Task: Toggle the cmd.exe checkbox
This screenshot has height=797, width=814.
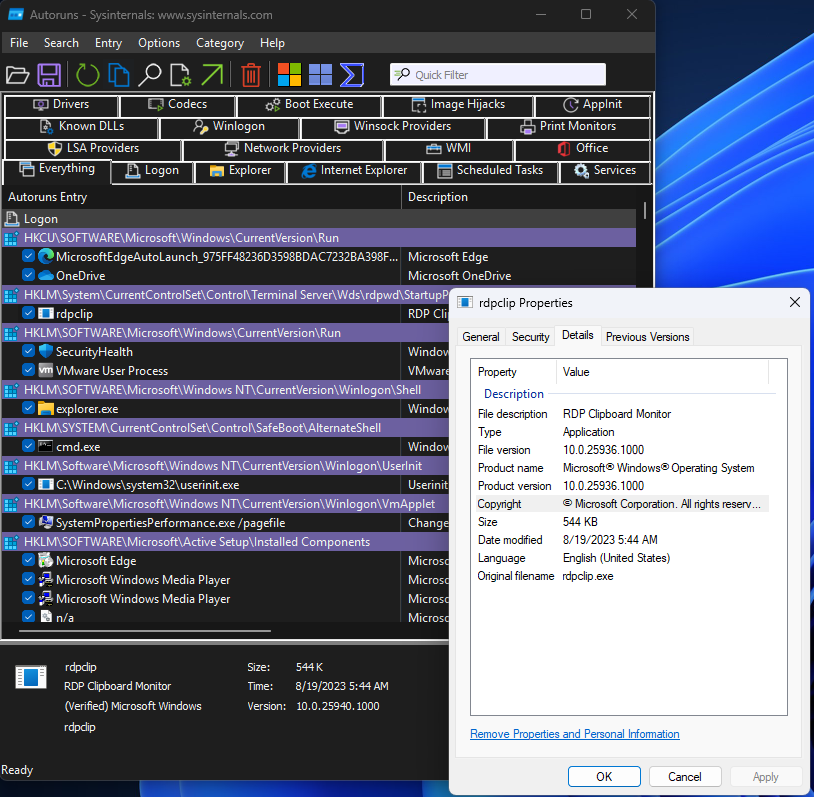Action: tap(29, 446)
